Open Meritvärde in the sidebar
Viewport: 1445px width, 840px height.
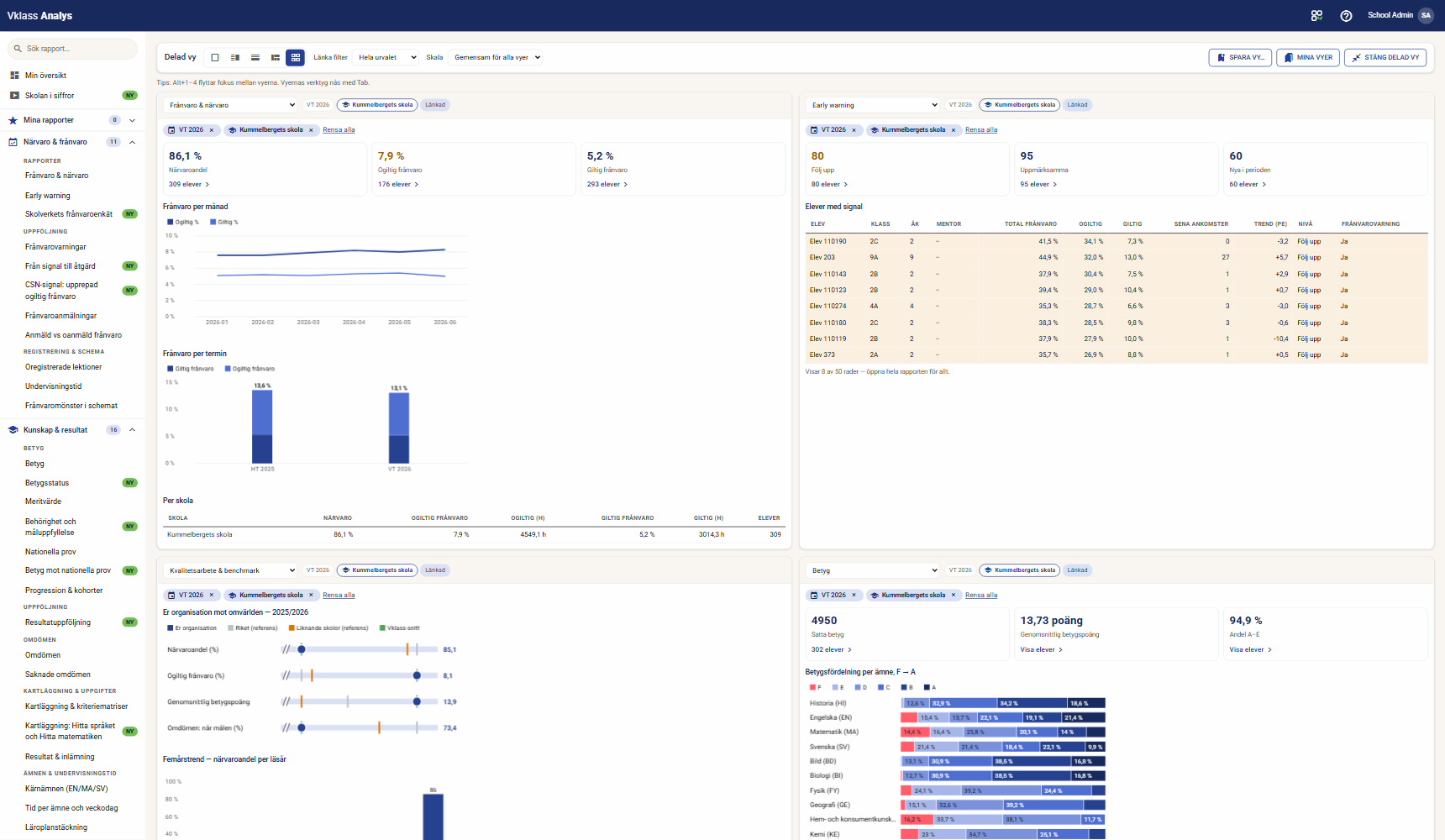click(43, 501)
